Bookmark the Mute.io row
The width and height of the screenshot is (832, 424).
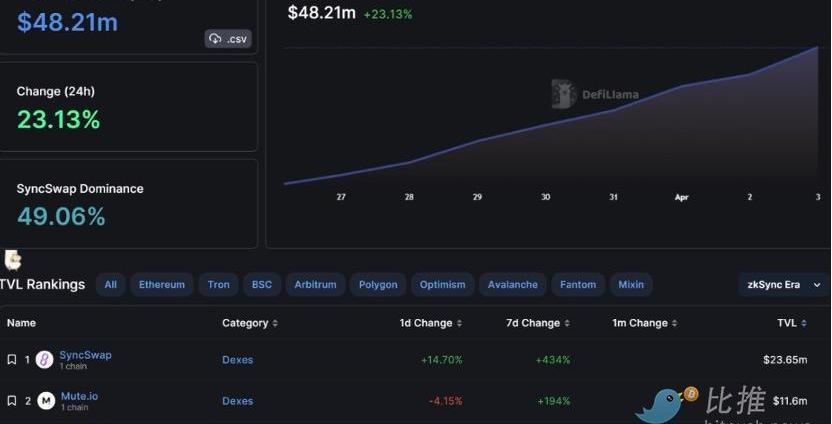[12, 401]
